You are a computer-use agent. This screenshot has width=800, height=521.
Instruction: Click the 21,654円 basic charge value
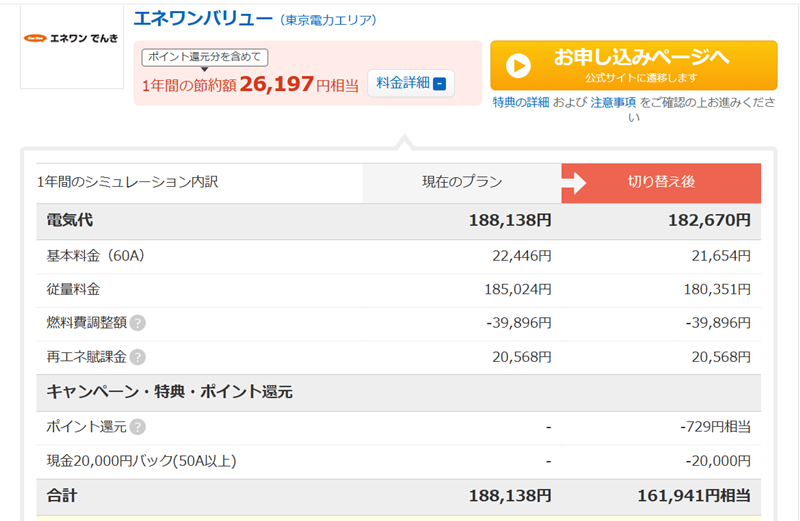pos(721,256)
